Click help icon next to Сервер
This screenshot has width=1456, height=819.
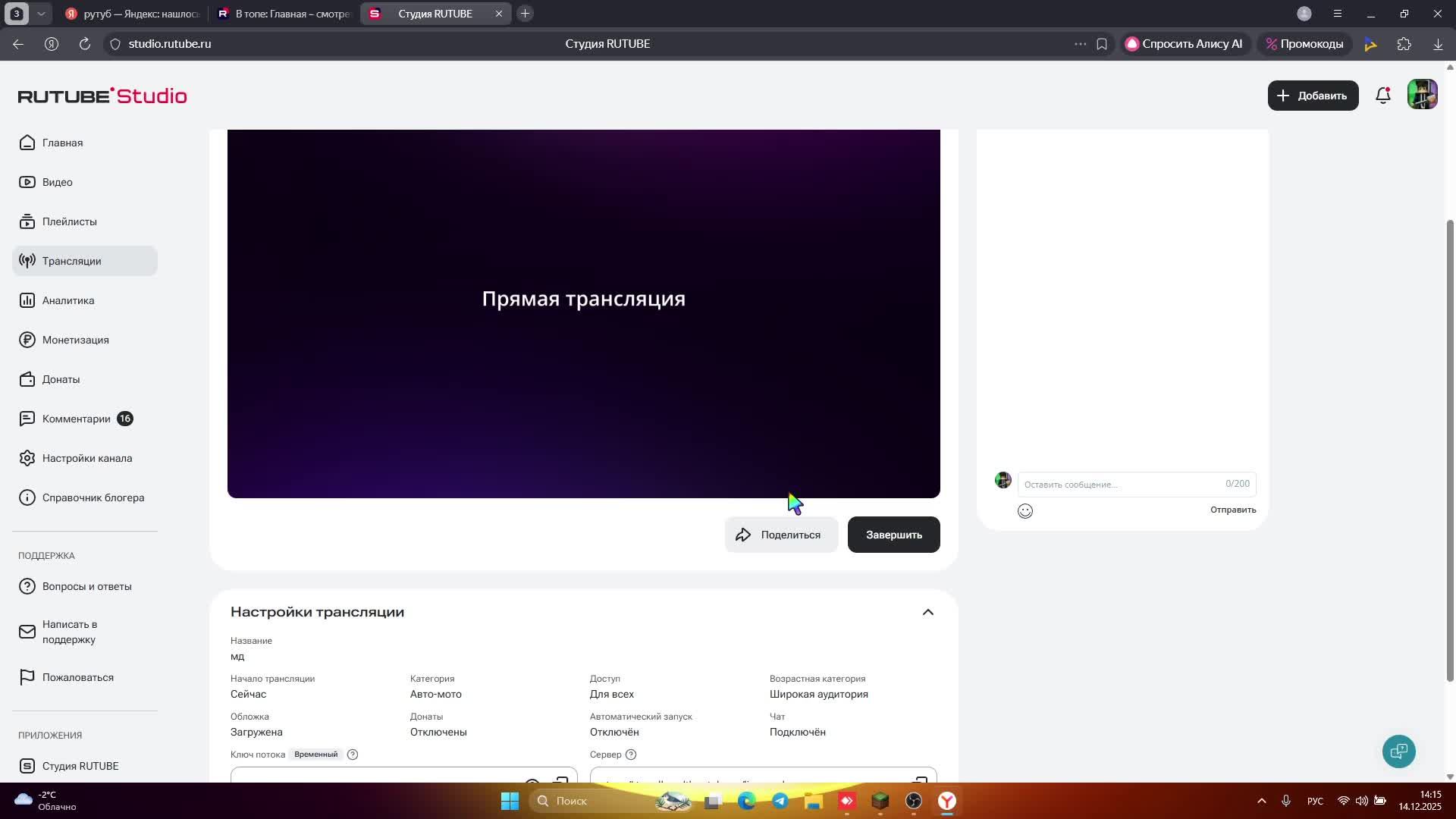pyautogui.click(x=630, y=755)
